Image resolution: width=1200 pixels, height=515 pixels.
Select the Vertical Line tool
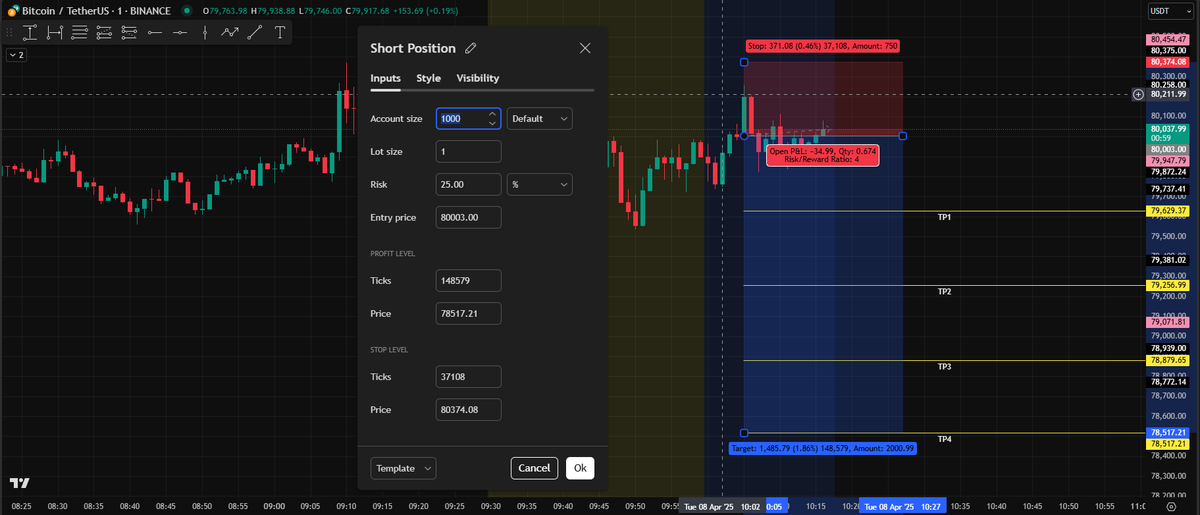205,32
